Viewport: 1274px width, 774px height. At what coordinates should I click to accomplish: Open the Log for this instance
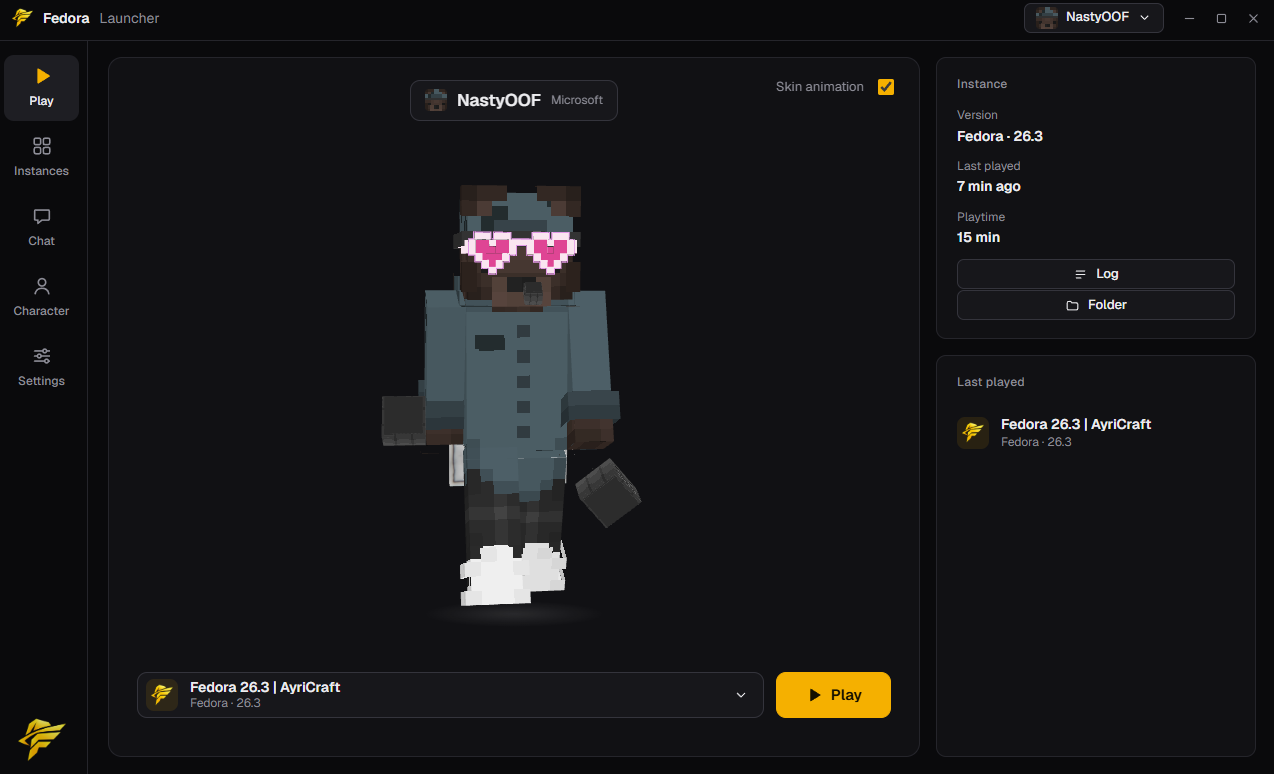click(x=1095, y=274)
